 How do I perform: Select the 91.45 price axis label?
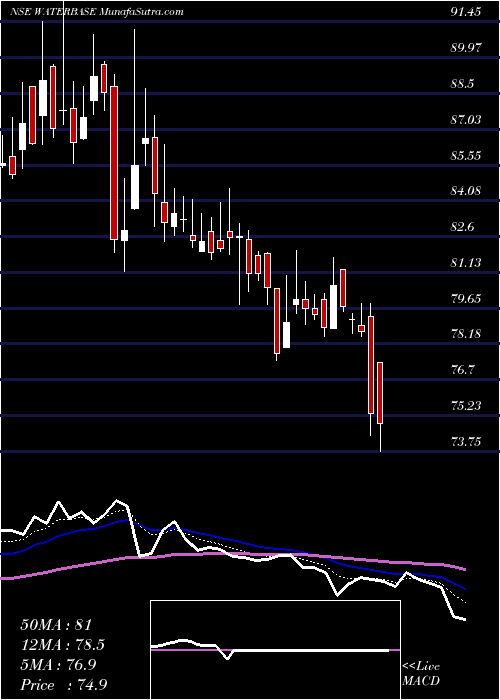pyautogui.click(x=466, y=12)
